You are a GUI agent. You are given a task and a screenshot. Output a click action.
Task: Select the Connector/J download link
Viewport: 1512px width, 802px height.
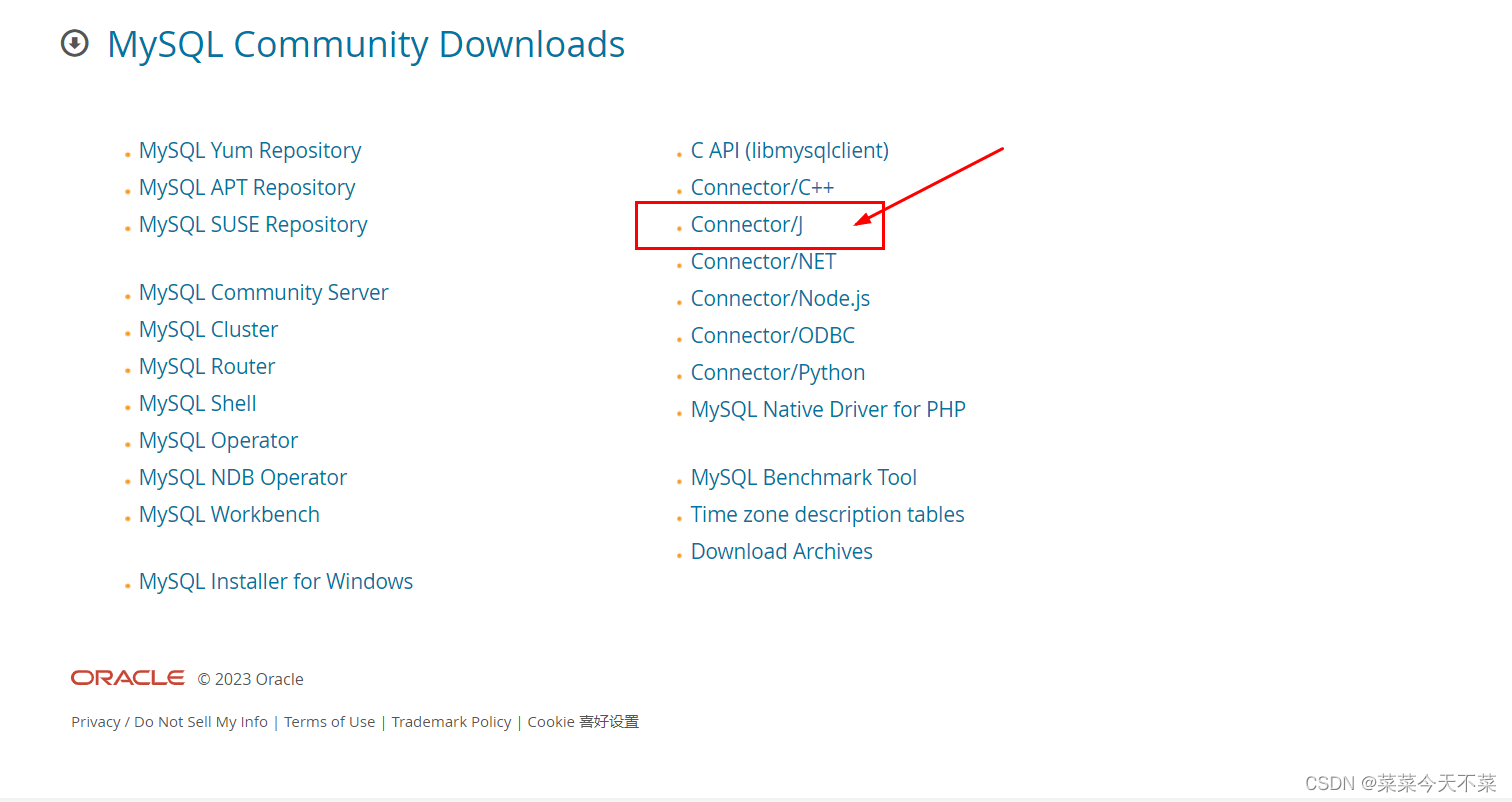pos(747,225)
